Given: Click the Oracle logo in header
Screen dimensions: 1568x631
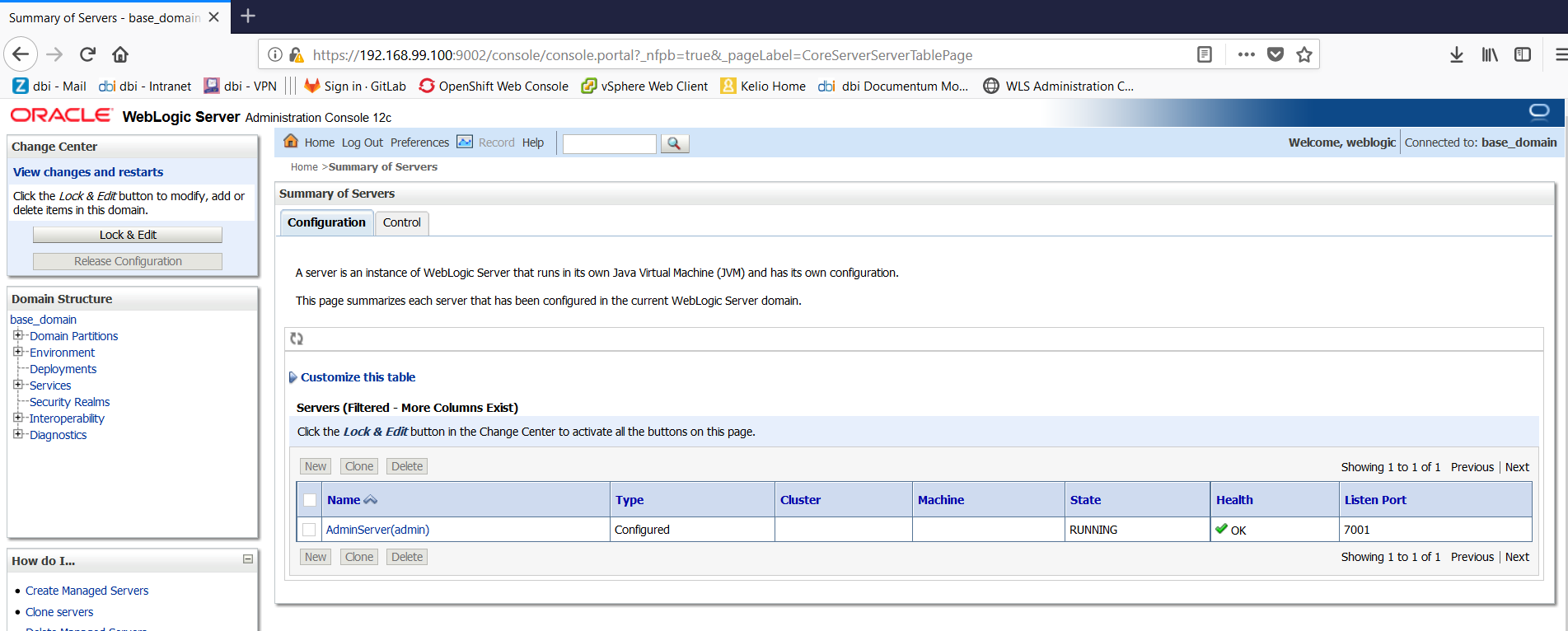Looking at the screenshot, I should tap(60, 115).
